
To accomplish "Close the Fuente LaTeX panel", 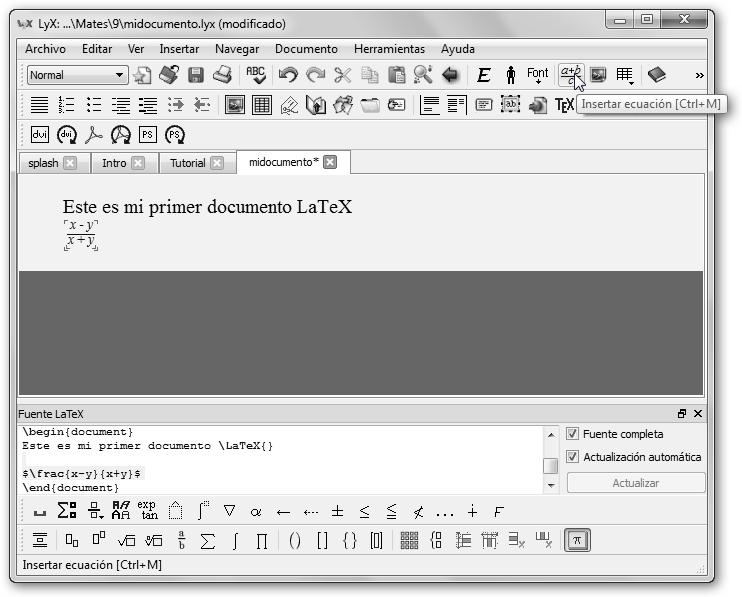I will [x=698, y=413].
